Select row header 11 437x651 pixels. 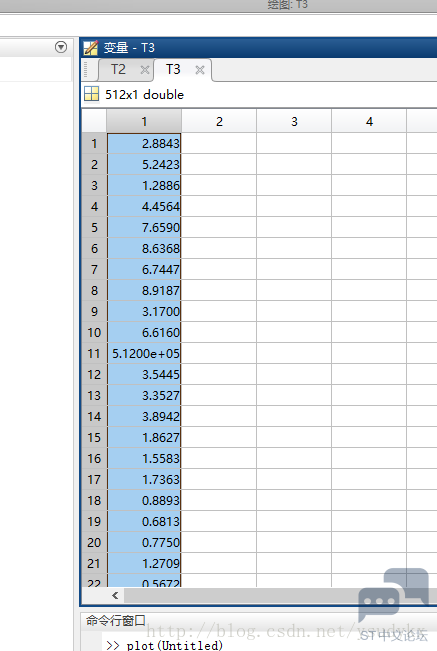pos(94,354)
